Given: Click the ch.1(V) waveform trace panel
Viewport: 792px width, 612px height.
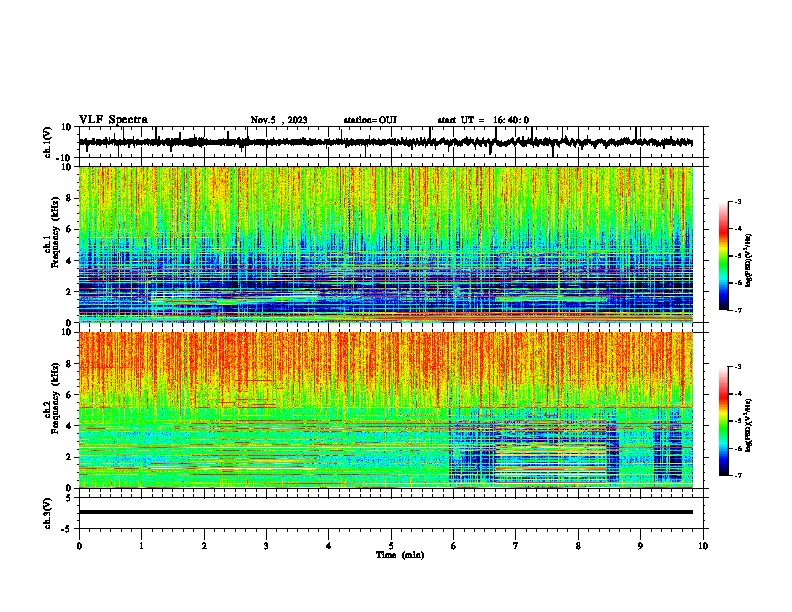Looking at the screenshot, I should [393, 142].
